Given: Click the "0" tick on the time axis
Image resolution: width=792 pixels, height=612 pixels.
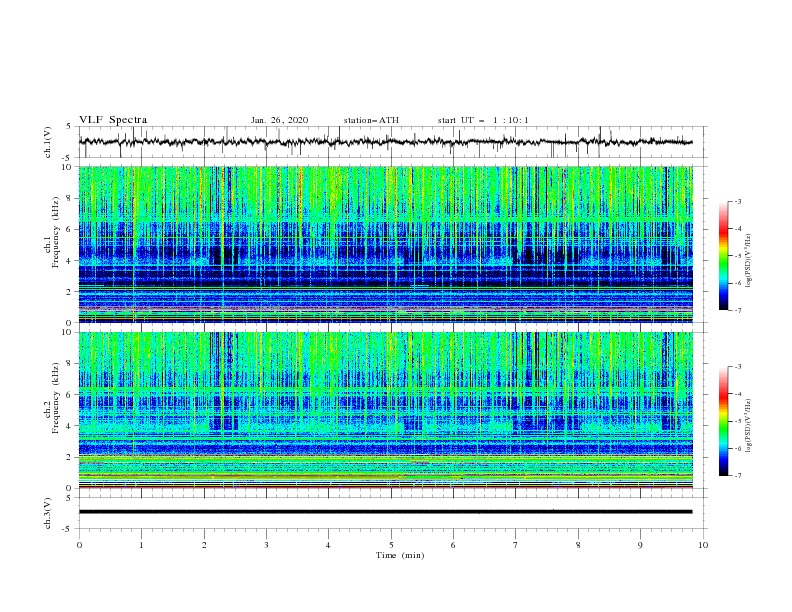Looking at the screenshot, I should tap(79, 545).
